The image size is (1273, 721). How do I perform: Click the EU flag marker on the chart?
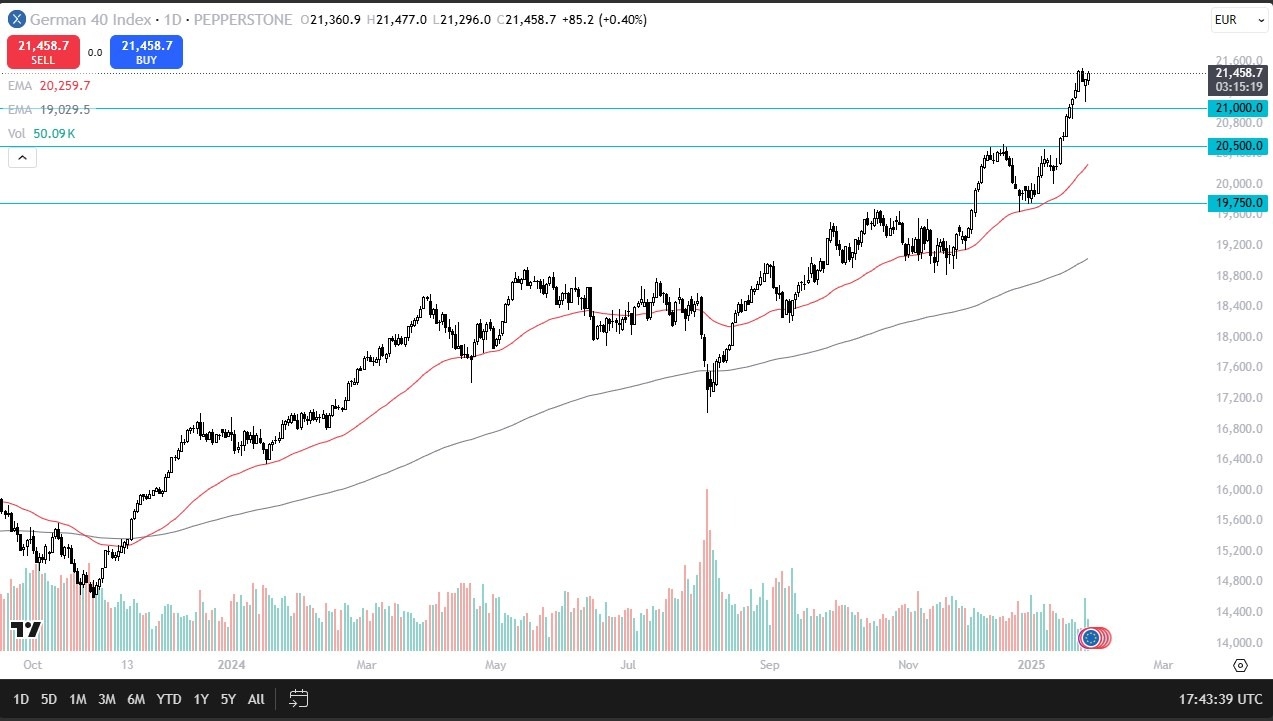click(1090, 638)
